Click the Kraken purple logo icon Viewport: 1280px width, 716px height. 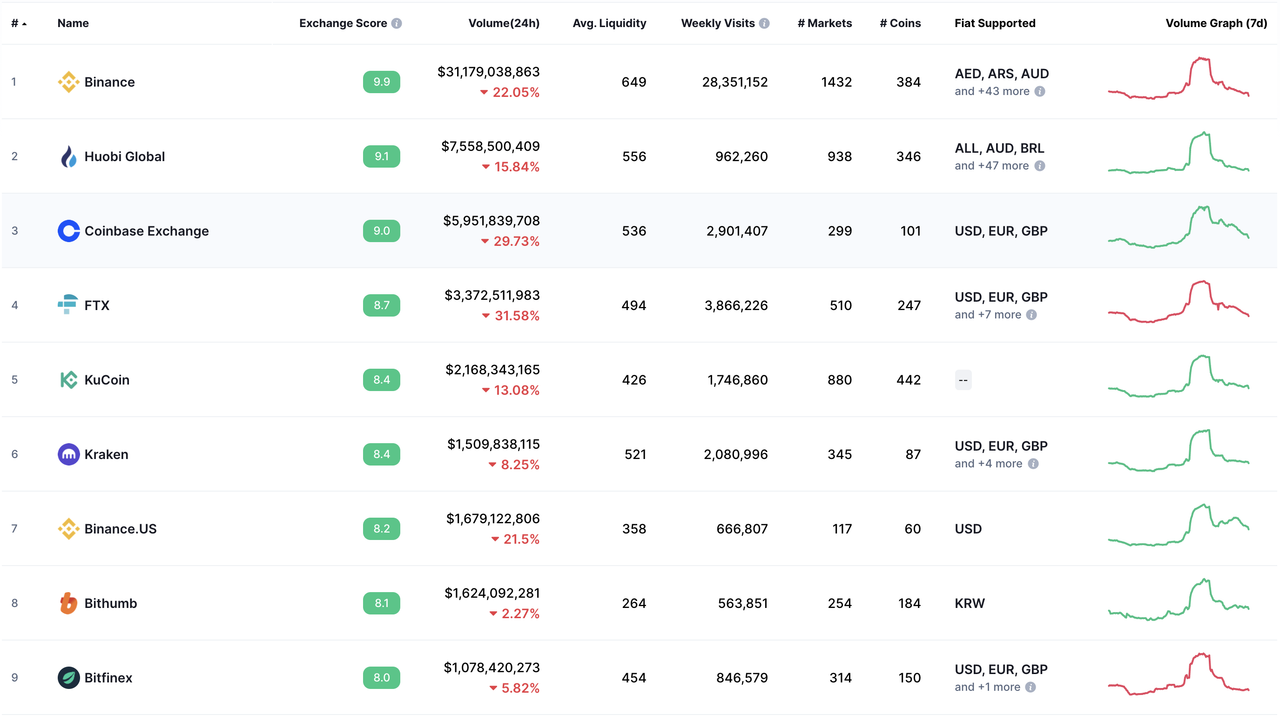(68, 454)
